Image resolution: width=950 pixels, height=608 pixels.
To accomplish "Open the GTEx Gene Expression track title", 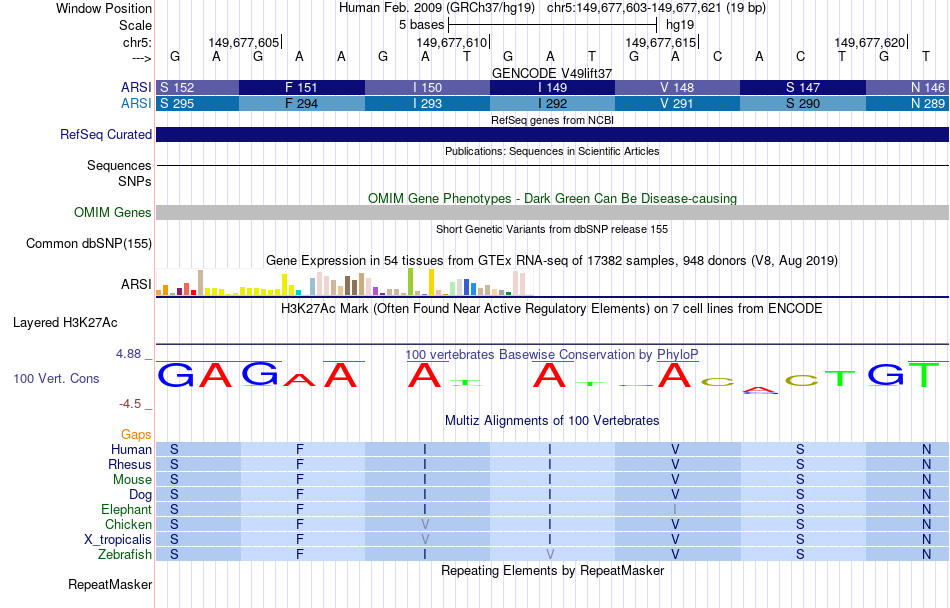I will (552, 260).
